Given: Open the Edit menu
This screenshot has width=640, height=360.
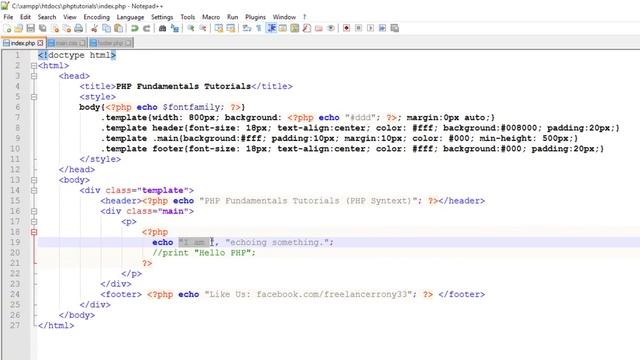Looking at the screenshot, I should coord(25,17).
